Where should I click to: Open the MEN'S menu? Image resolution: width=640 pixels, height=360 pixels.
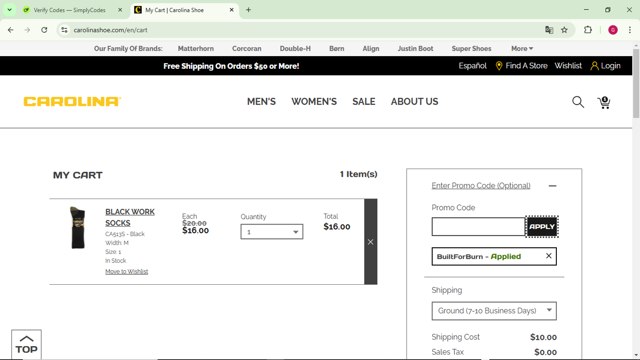click(x=261, y=102)
